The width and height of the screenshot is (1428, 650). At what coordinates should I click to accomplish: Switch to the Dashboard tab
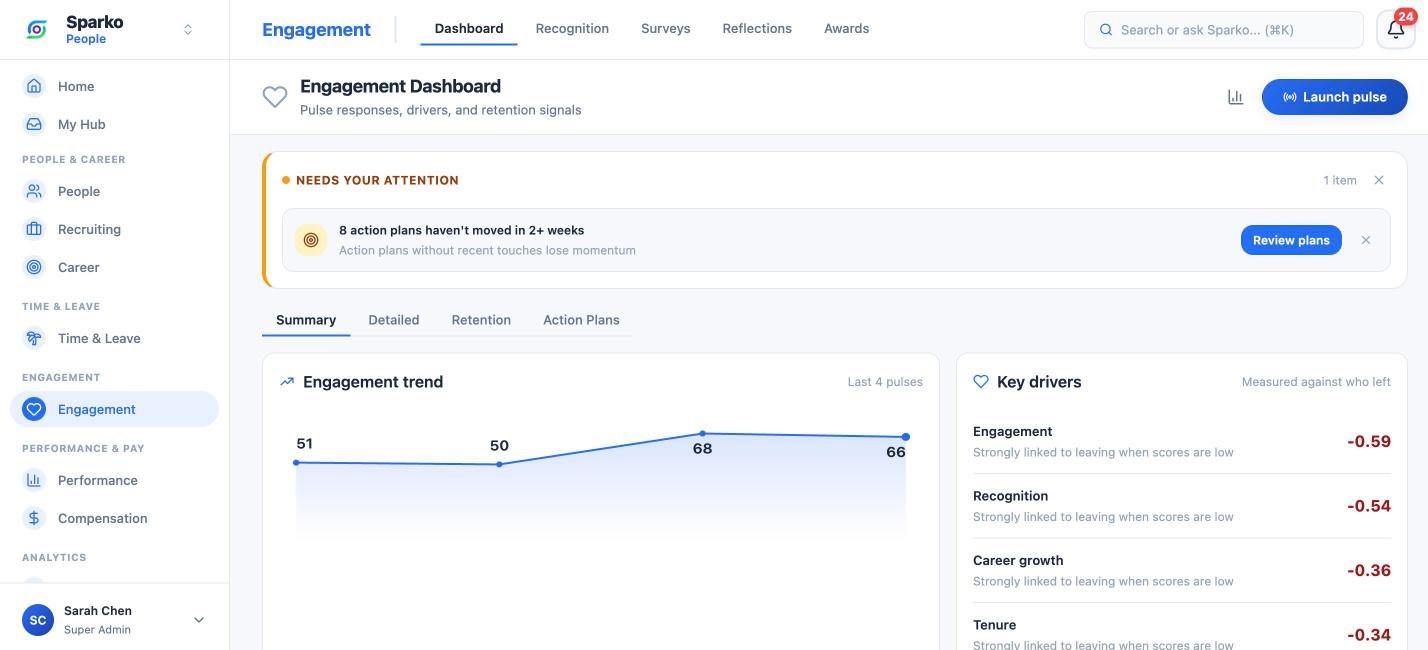[x=469, y=28]
